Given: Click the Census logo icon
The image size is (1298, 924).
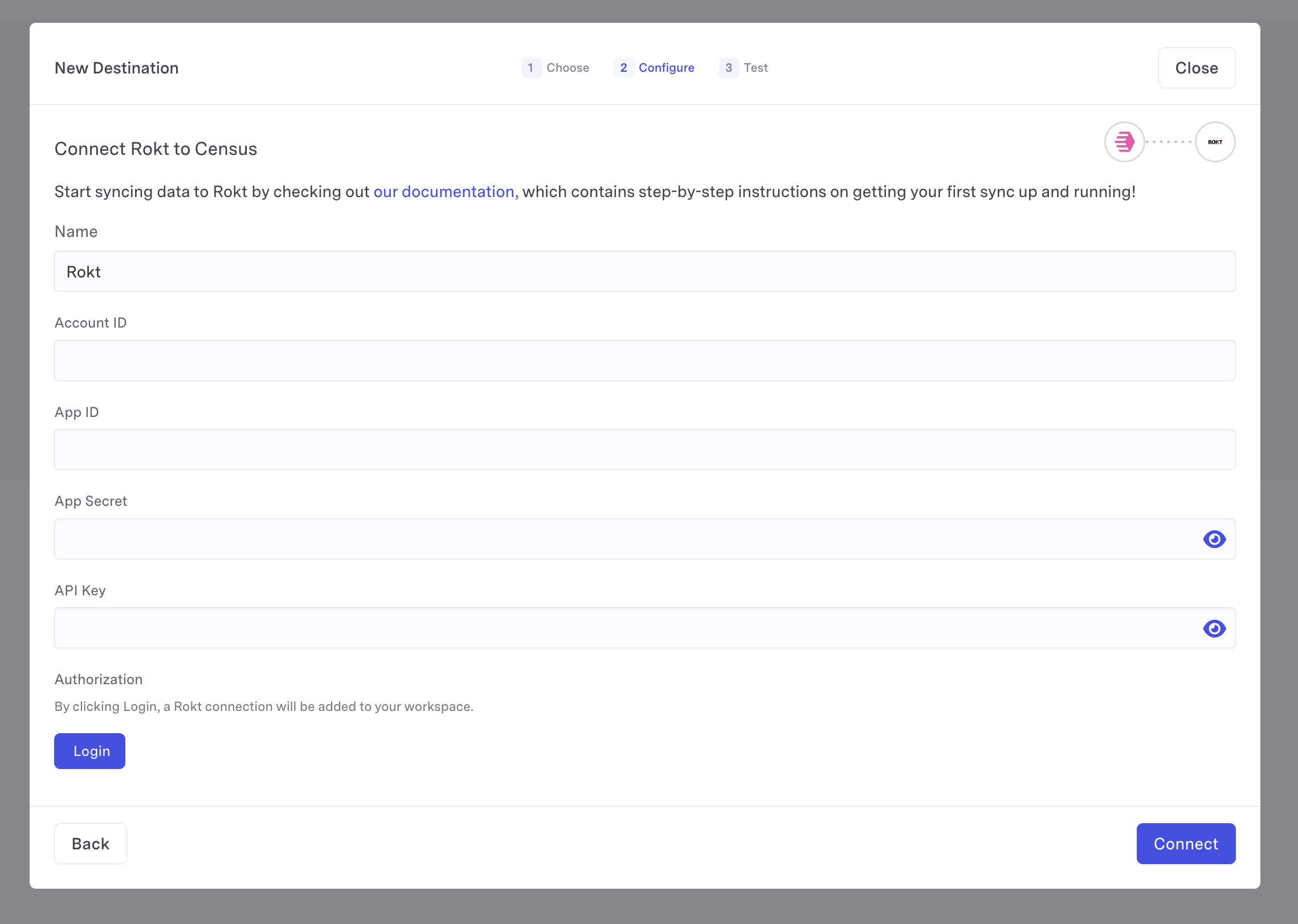Looking at the screenshot, I should (1124, 142).
